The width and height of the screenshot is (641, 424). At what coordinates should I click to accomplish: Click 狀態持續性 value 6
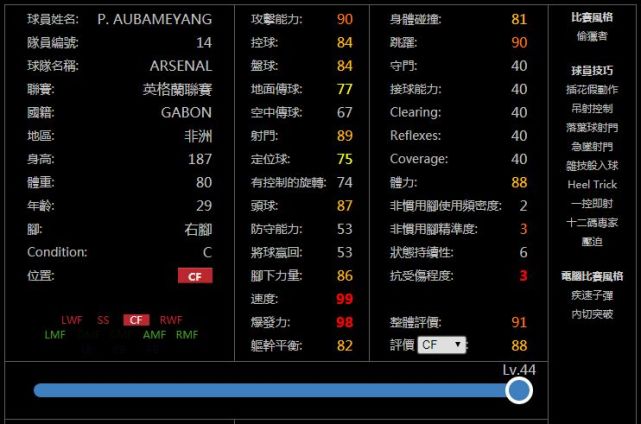click(523, 252)
